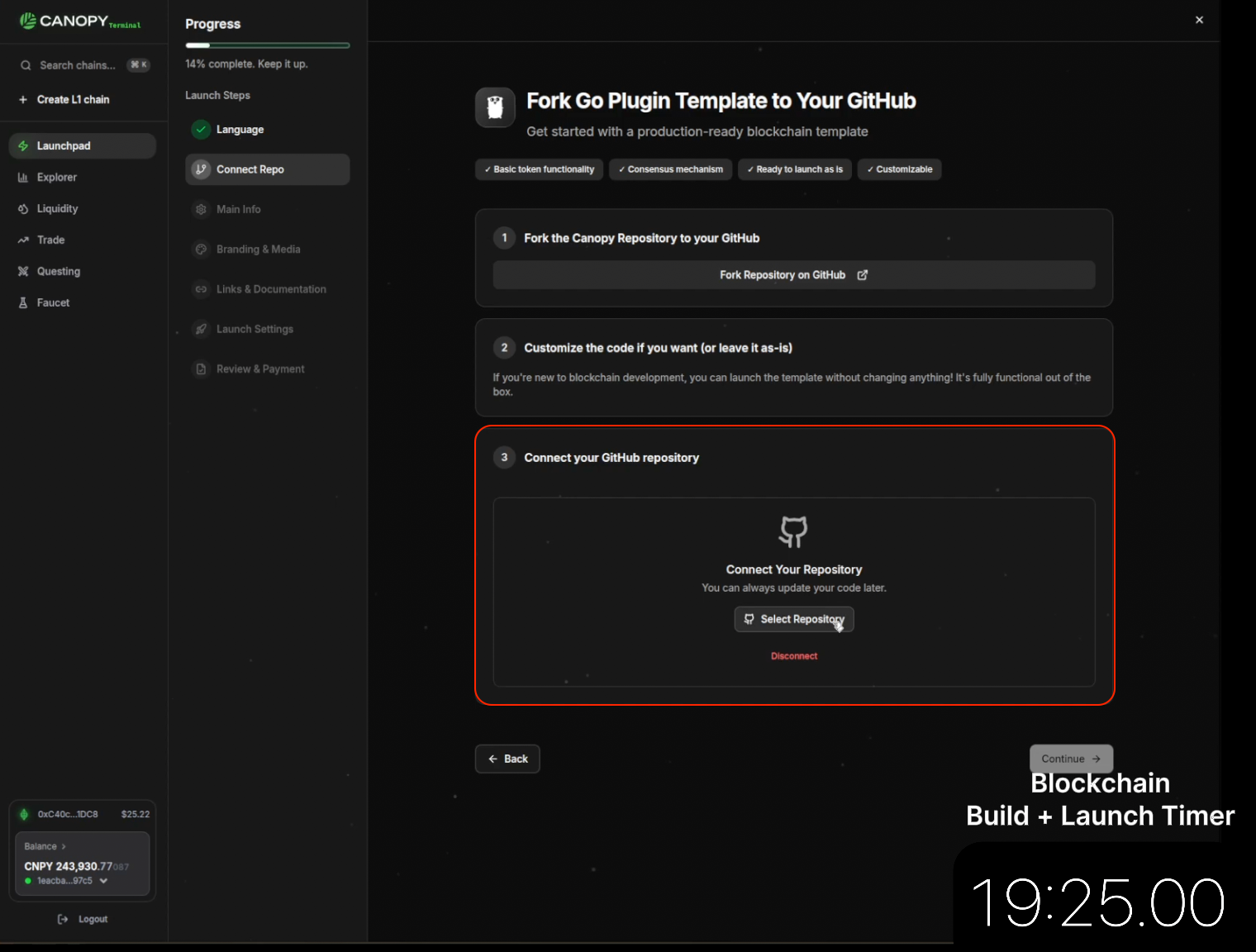
Task: Click the $25.22 wallet value
Action: pos(136,814)
